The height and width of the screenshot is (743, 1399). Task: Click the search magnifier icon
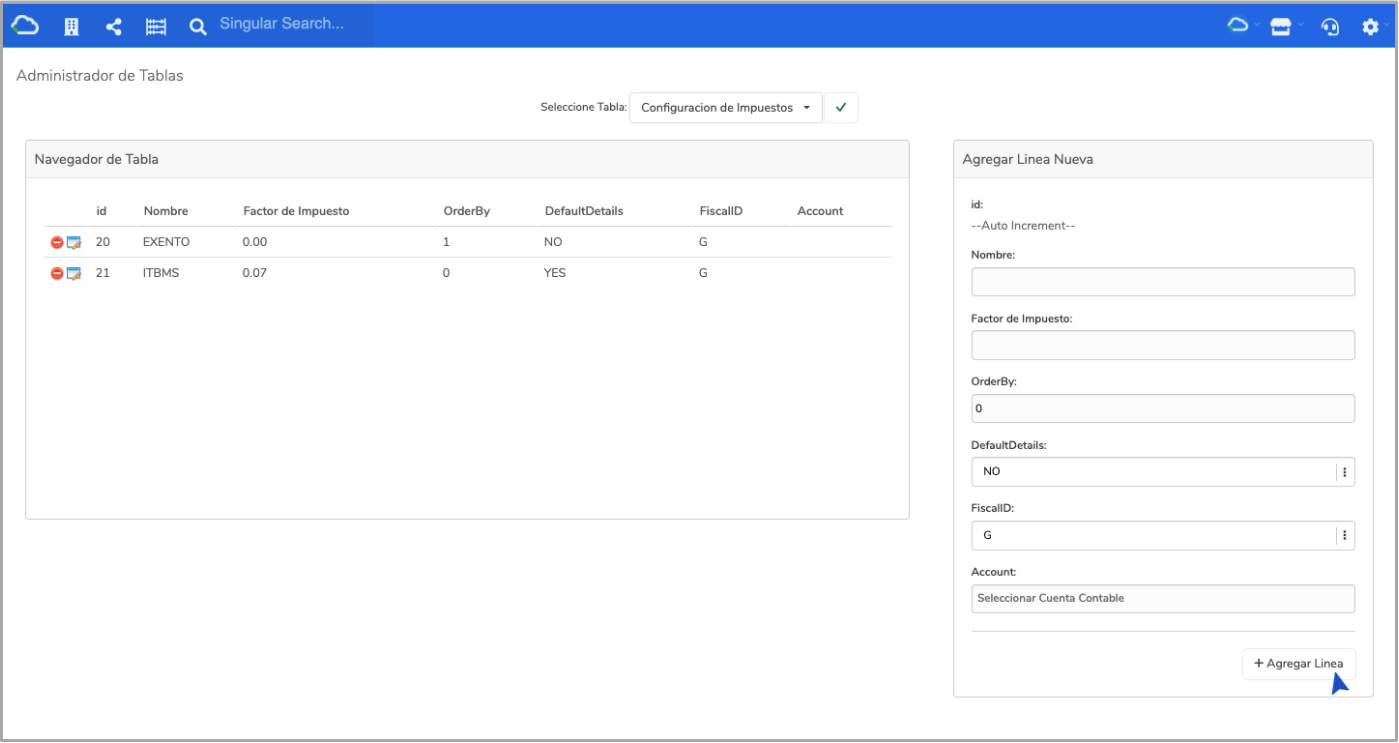[x=198, y=27]
